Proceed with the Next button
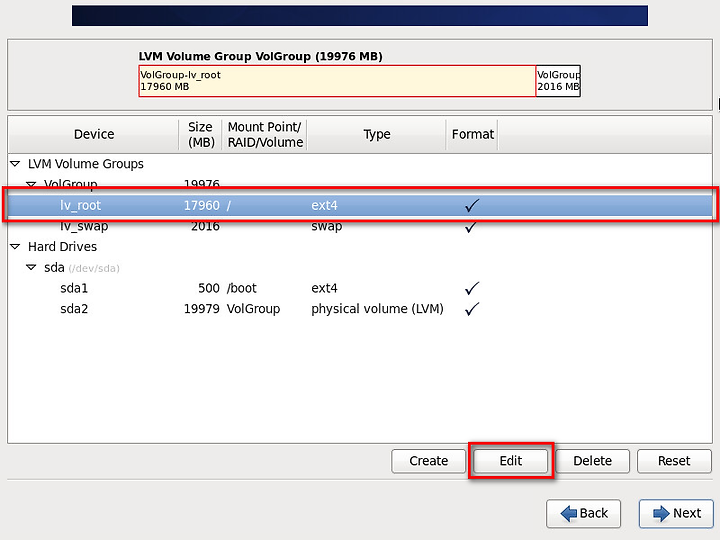Viewport: 720px width, 540px height. click(676, 513)
